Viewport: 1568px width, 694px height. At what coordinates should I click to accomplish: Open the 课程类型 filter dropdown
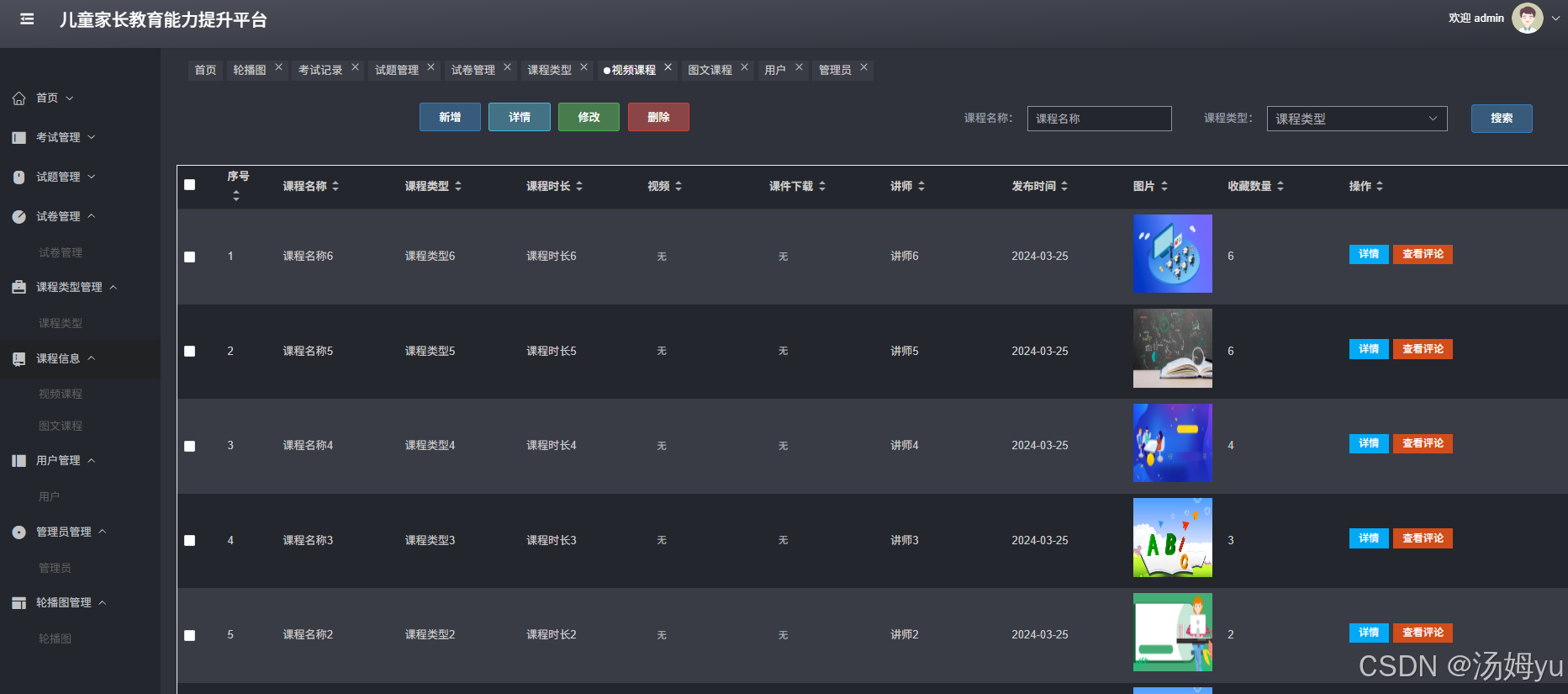pos(1357,119)
